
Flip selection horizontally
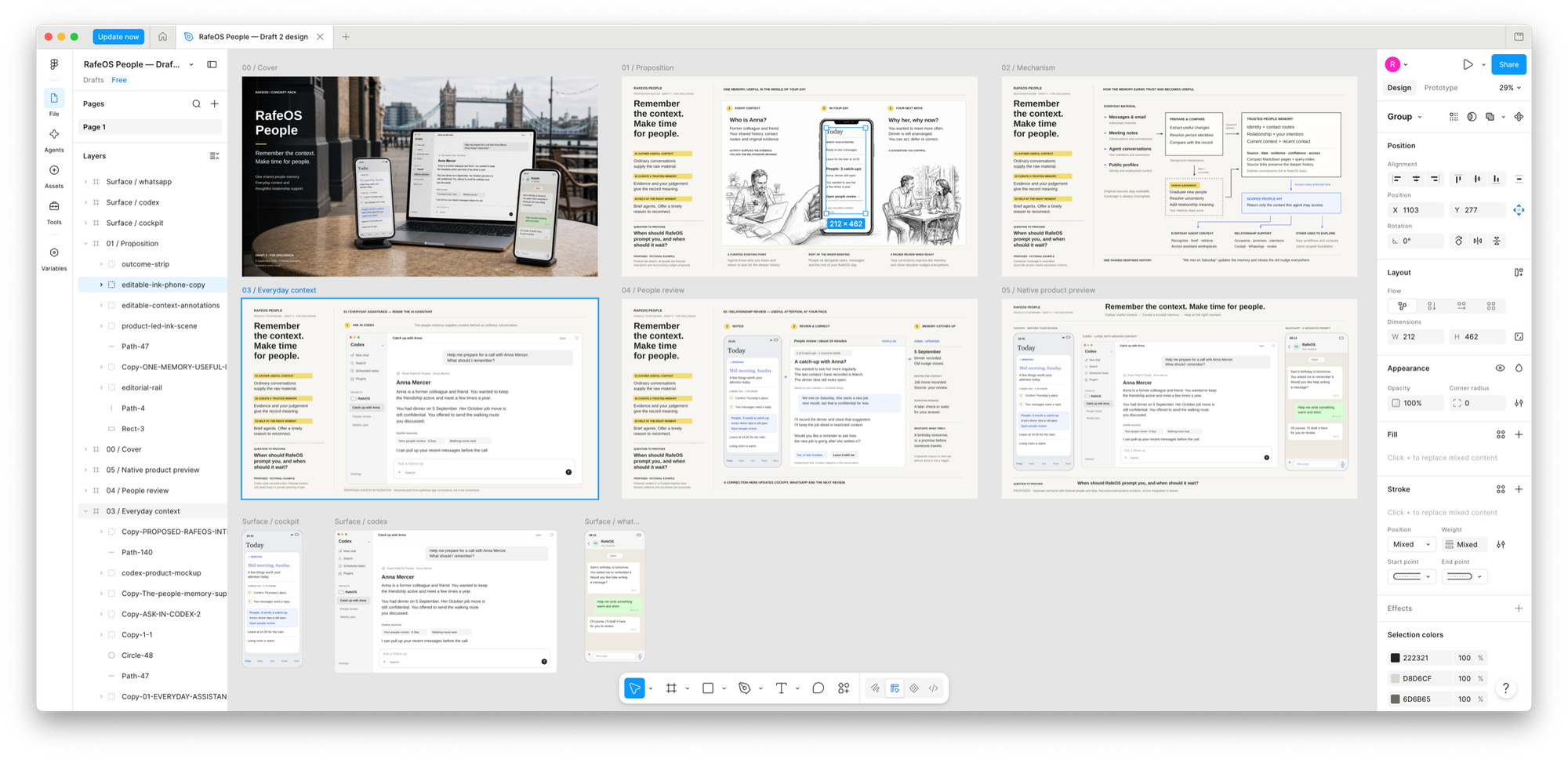click(x=1478, y=241)
